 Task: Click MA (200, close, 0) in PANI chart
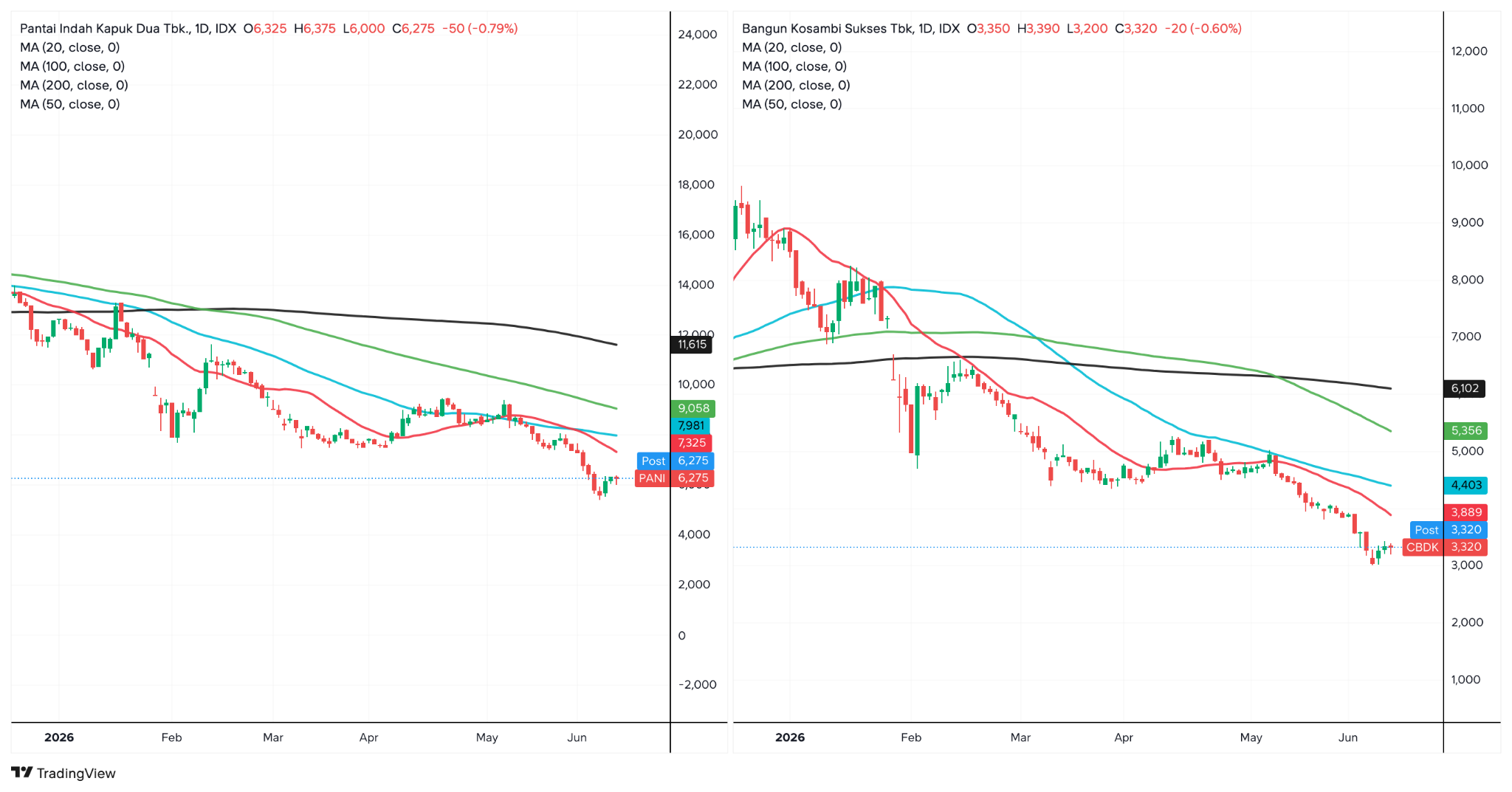tap(74, 85)
